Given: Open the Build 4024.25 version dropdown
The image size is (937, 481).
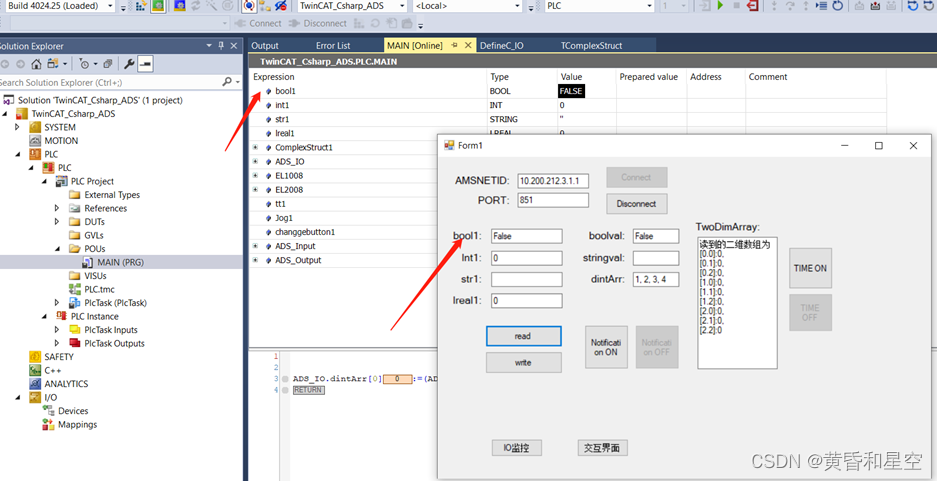Looking at the screenshot, I should click(x=109, y=6).
